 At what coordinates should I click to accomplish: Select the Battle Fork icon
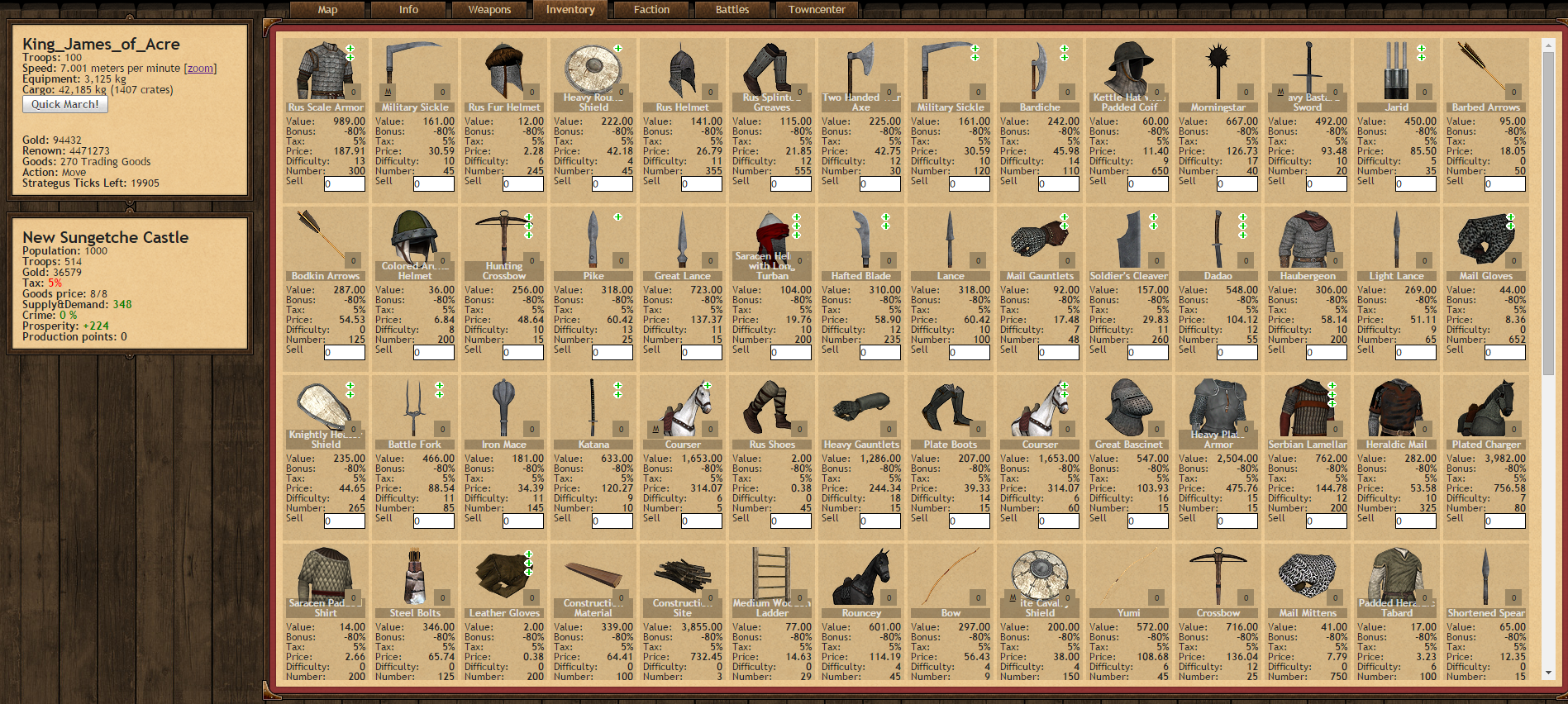415,408
